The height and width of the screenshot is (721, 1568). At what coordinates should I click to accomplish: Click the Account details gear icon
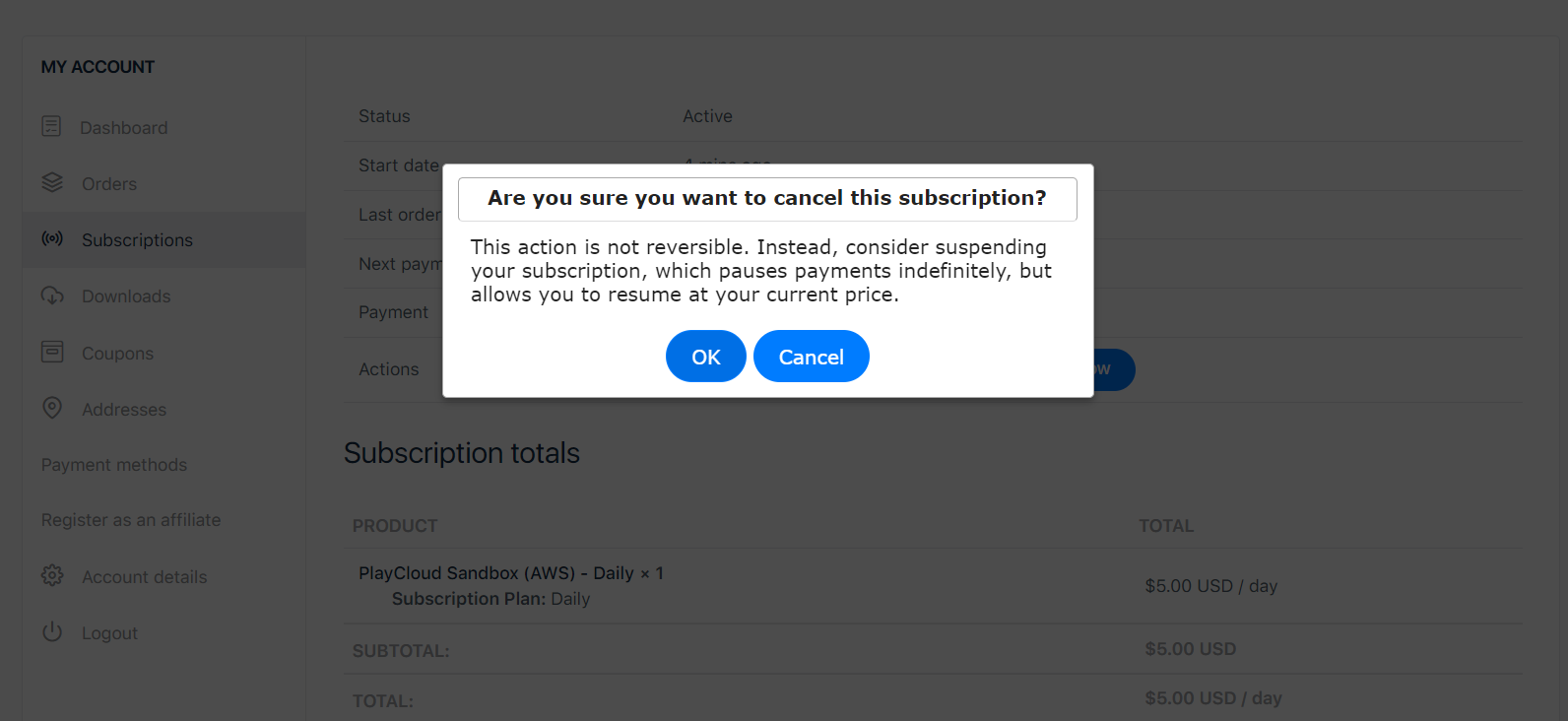tap(51, 576)
